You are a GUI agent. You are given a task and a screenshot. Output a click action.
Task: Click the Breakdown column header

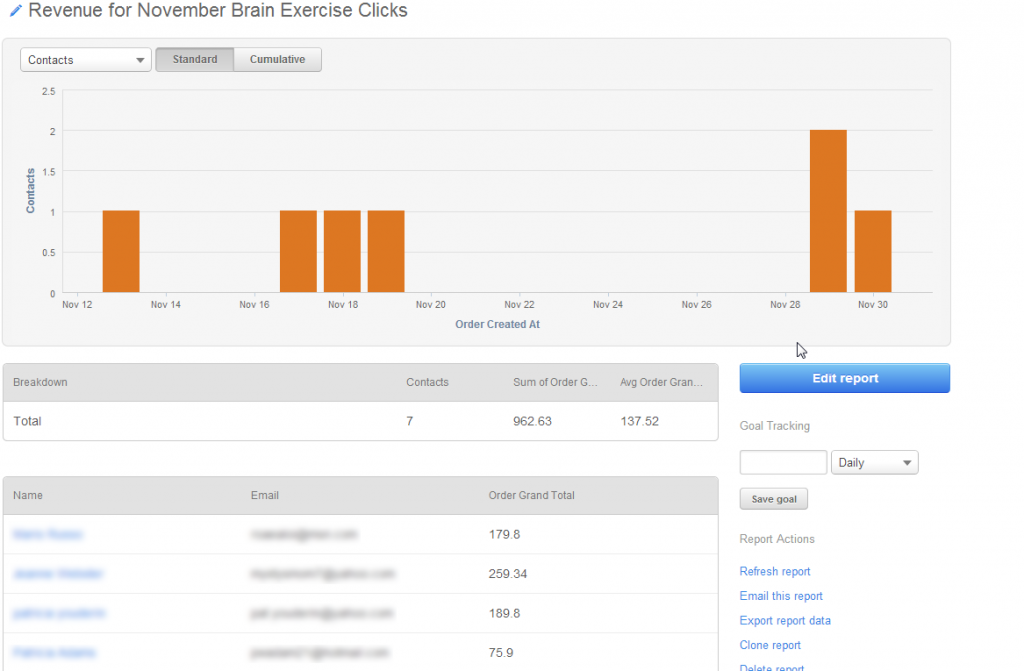40,383
